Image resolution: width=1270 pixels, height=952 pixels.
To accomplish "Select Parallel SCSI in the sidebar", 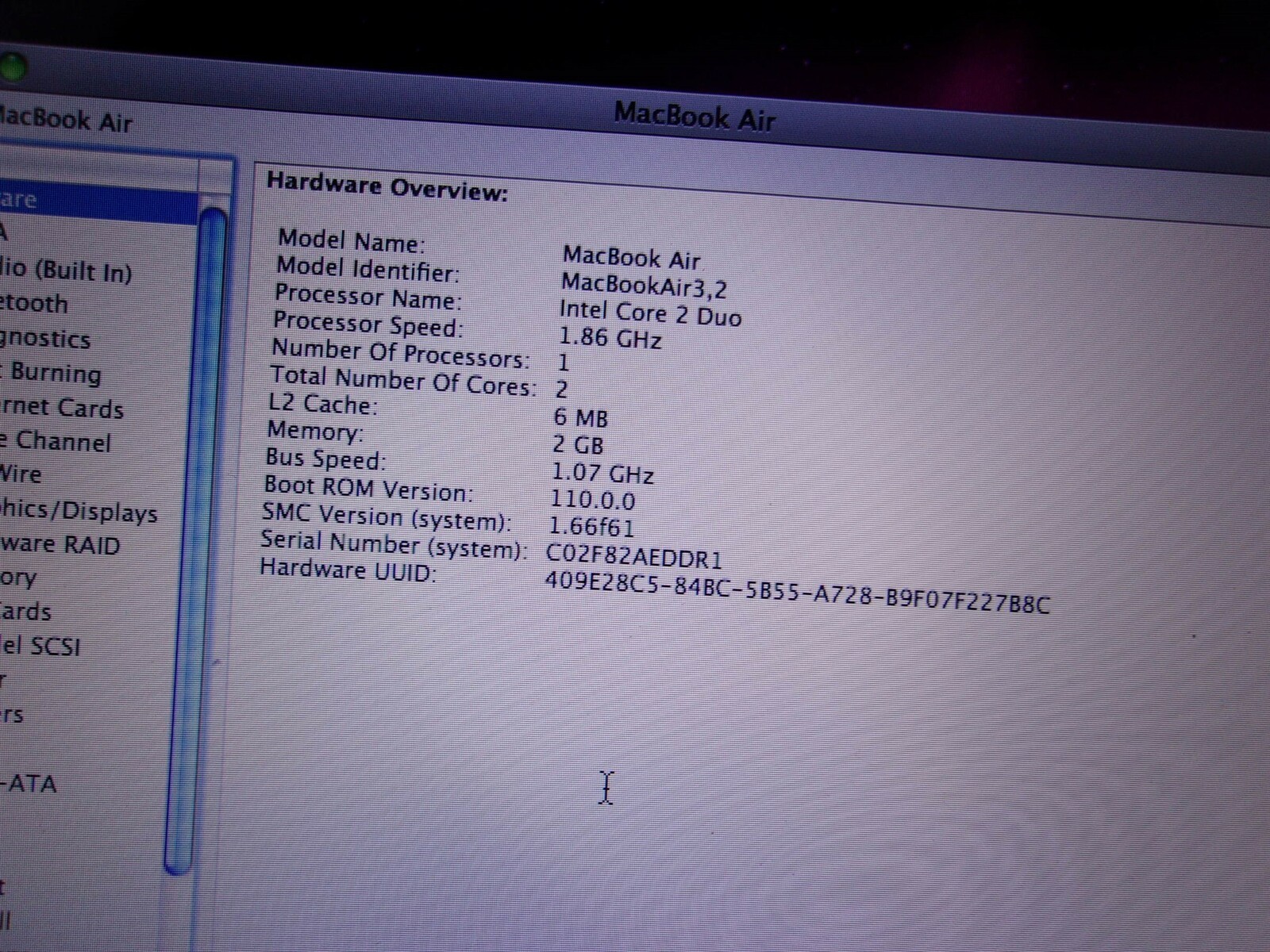I will coord(40,646).
